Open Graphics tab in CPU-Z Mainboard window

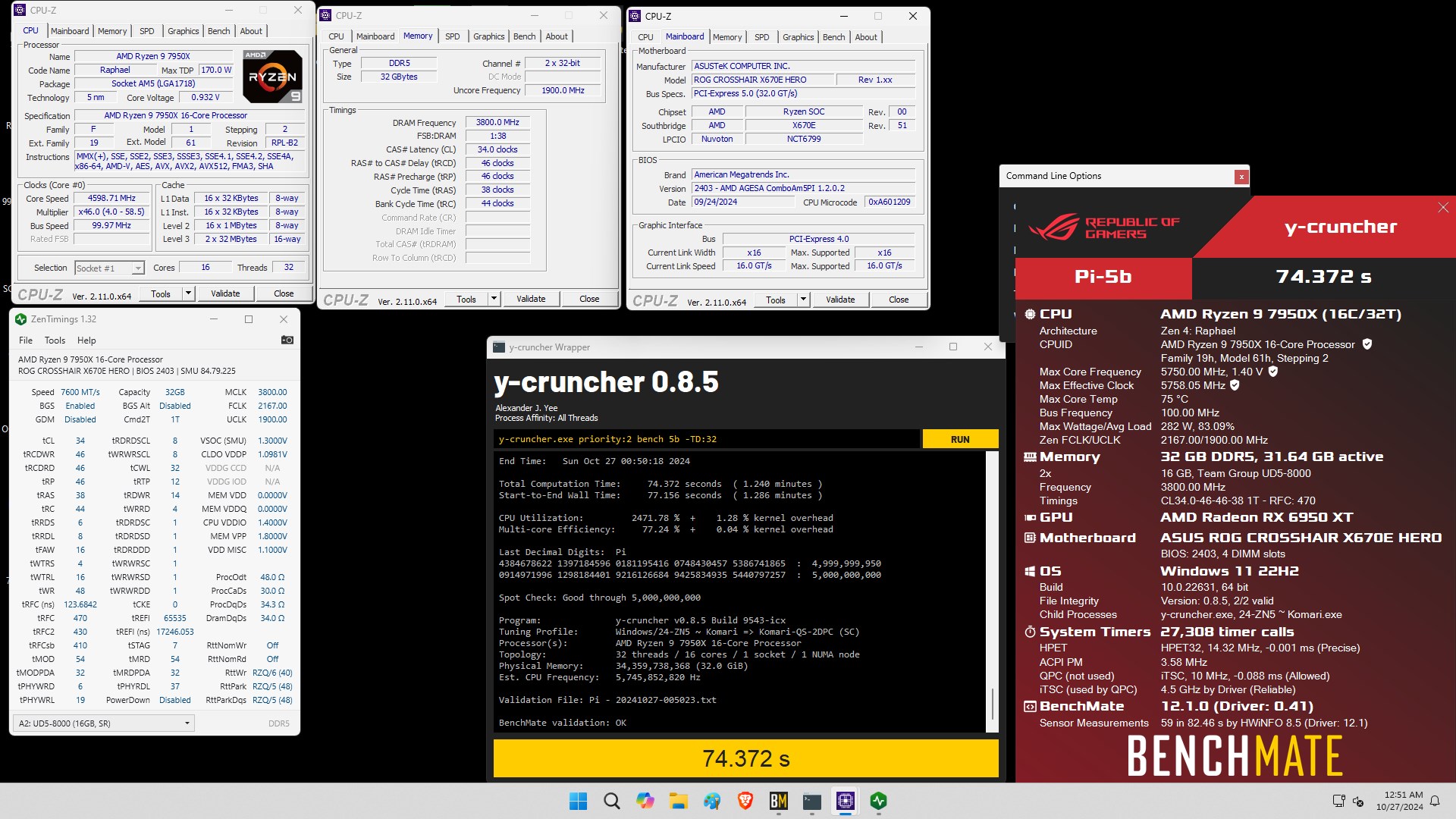tap(798, 37)
